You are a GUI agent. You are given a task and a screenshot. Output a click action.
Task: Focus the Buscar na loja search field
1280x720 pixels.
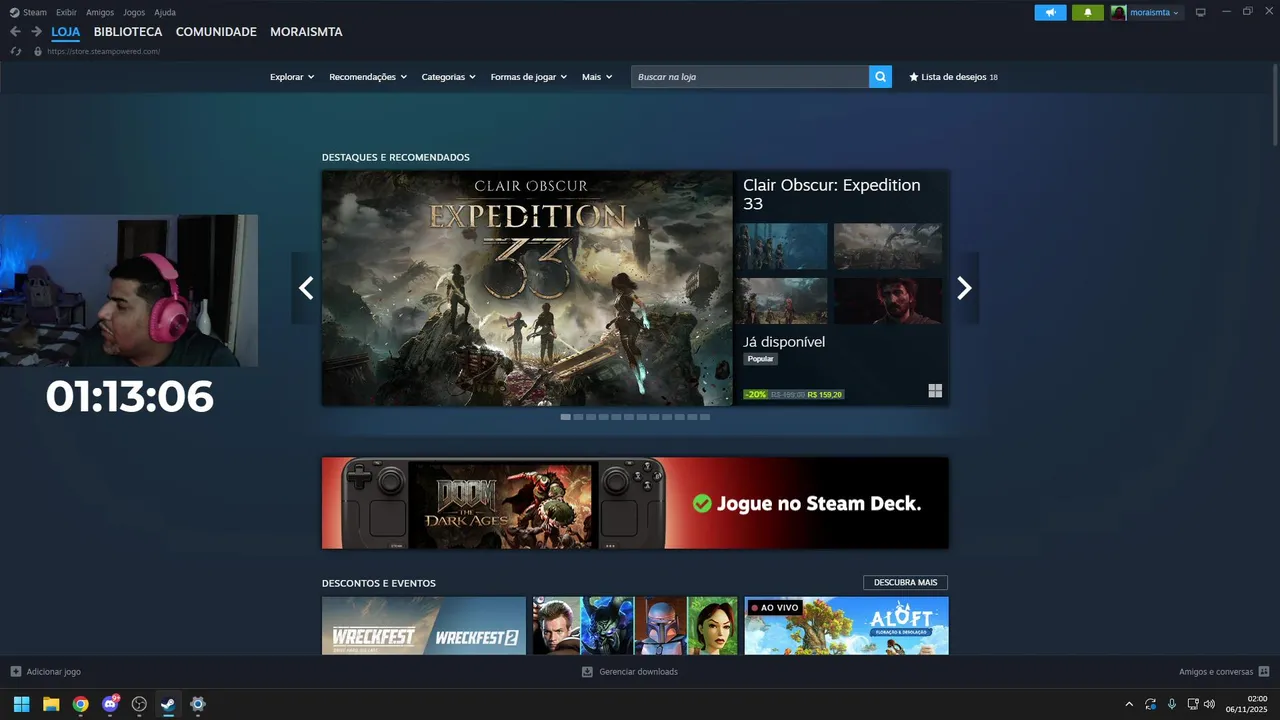coord(750,77)
